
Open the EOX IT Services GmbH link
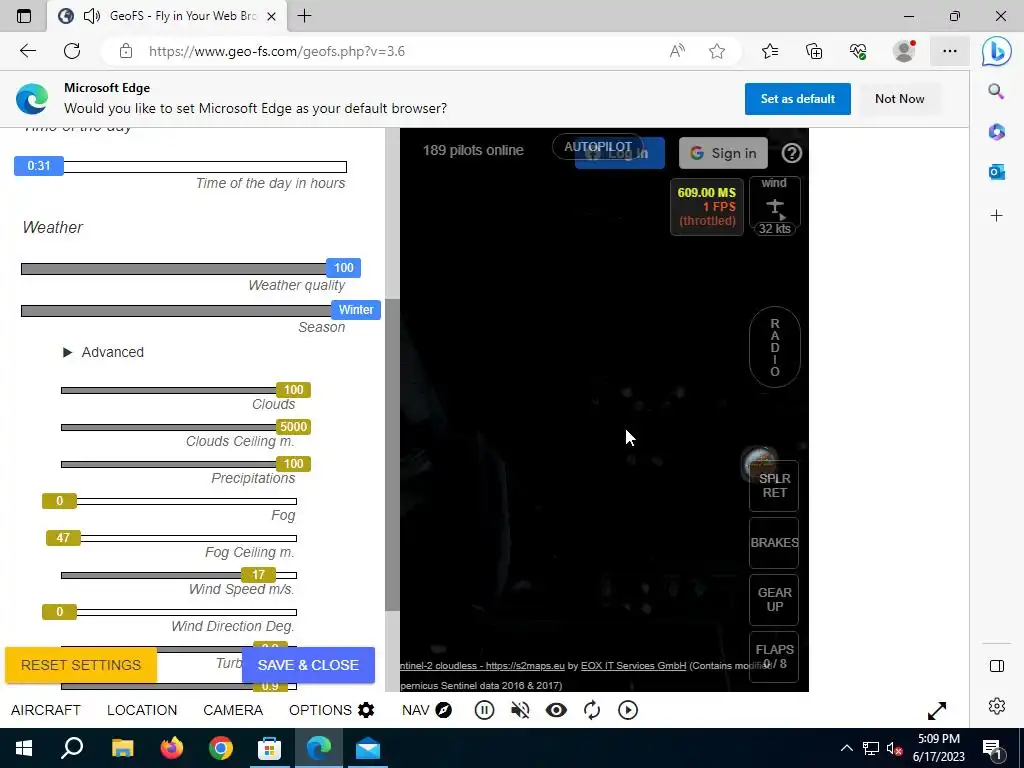(633, 666)
